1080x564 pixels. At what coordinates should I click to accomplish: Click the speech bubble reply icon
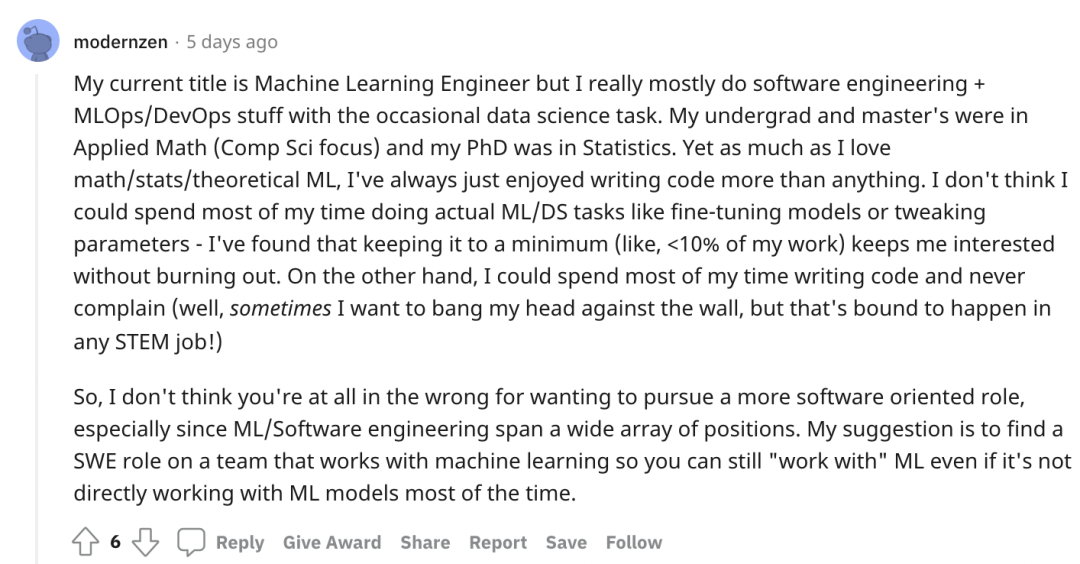click(x=191, y=542)
